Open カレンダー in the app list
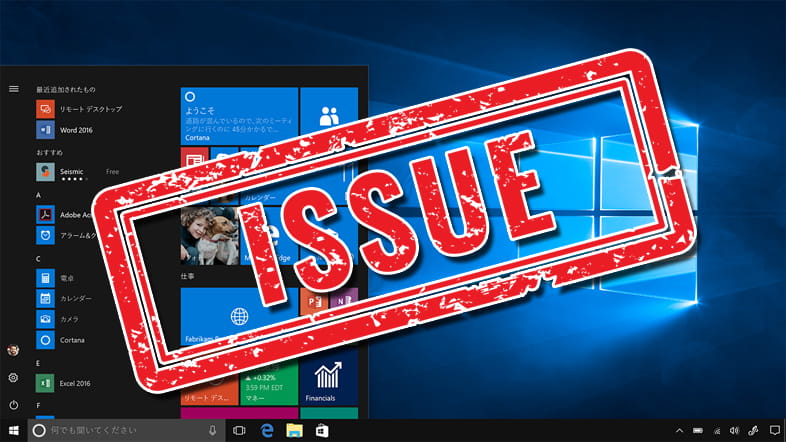Screen dimensions: 786x442 click(64, 298)
